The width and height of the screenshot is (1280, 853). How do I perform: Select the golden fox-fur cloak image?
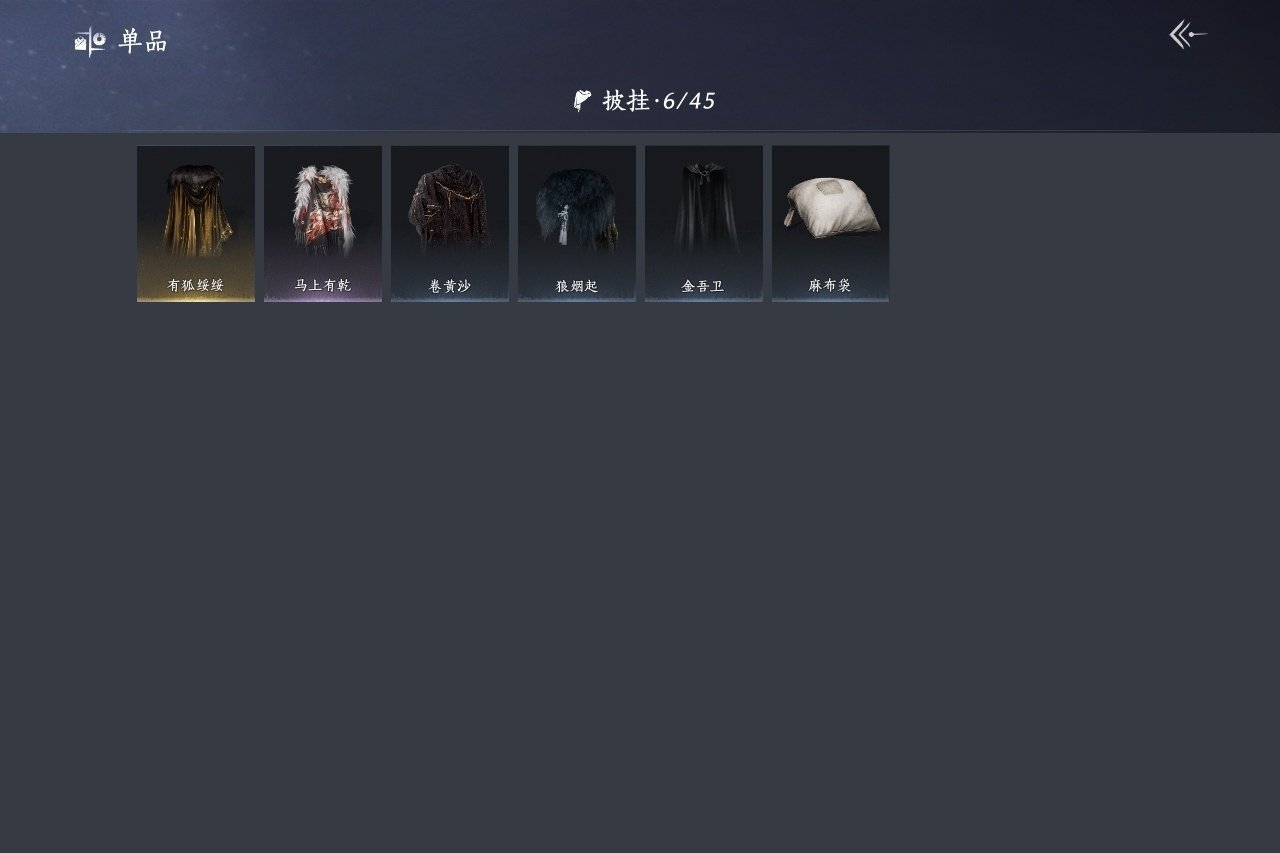pyautogui.click(x=195, y=210)
